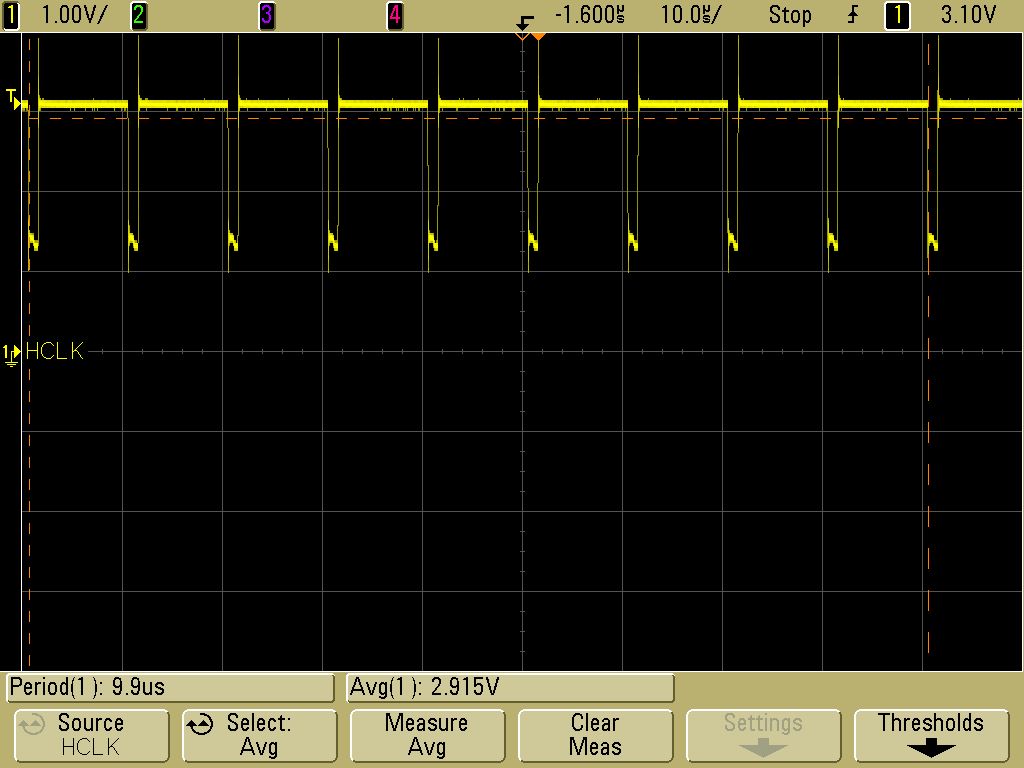The width and height of the screenshot is (1024, 768).
Task: Click the Clear Meas softkey
Action: tap(595, 735)
